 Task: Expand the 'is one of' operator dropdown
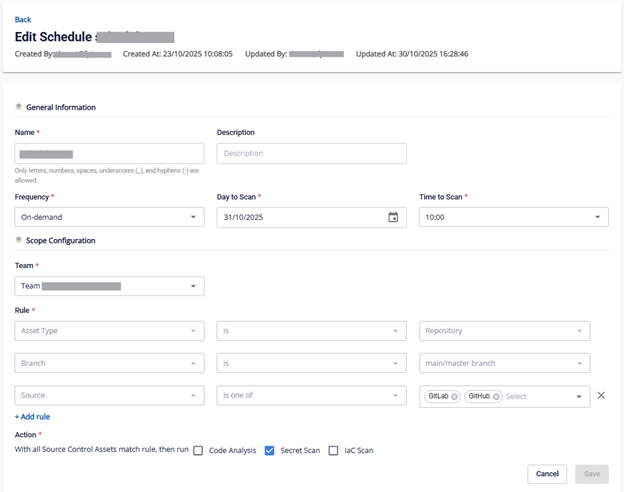coord(311,396)
